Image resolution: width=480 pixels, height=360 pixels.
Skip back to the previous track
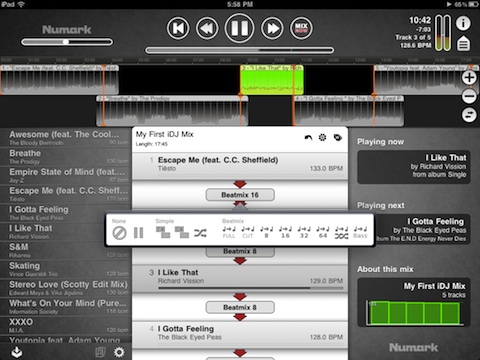pyautogui.click(x=178, y=28)
